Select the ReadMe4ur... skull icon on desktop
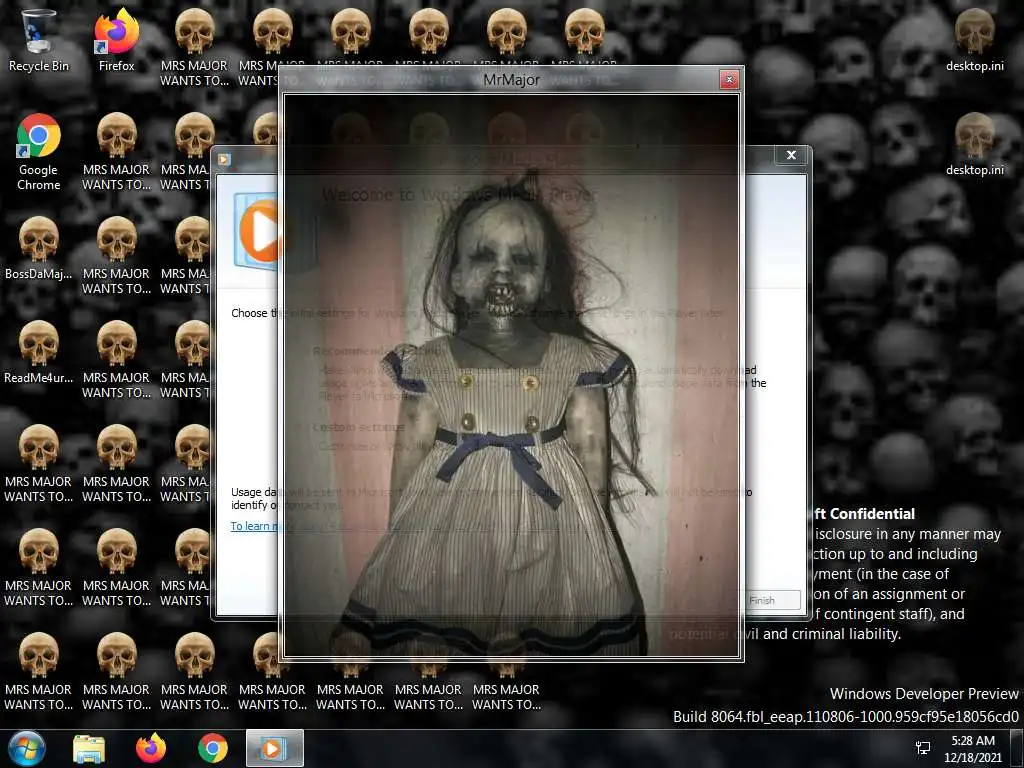Image resolution: width=1024 pixels, height=768 pixels. (39, 352)
